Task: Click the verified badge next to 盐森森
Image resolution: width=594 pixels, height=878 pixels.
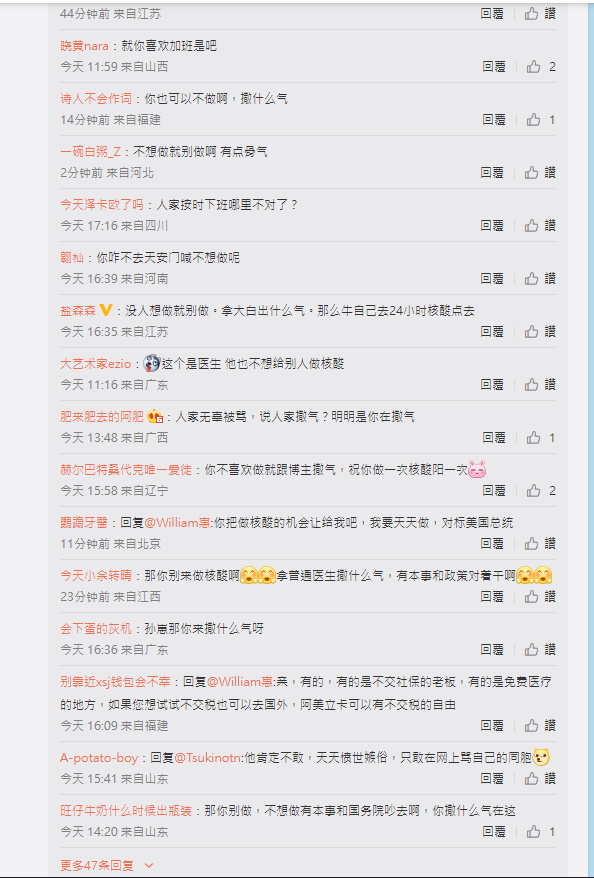Action: (105, 310)
